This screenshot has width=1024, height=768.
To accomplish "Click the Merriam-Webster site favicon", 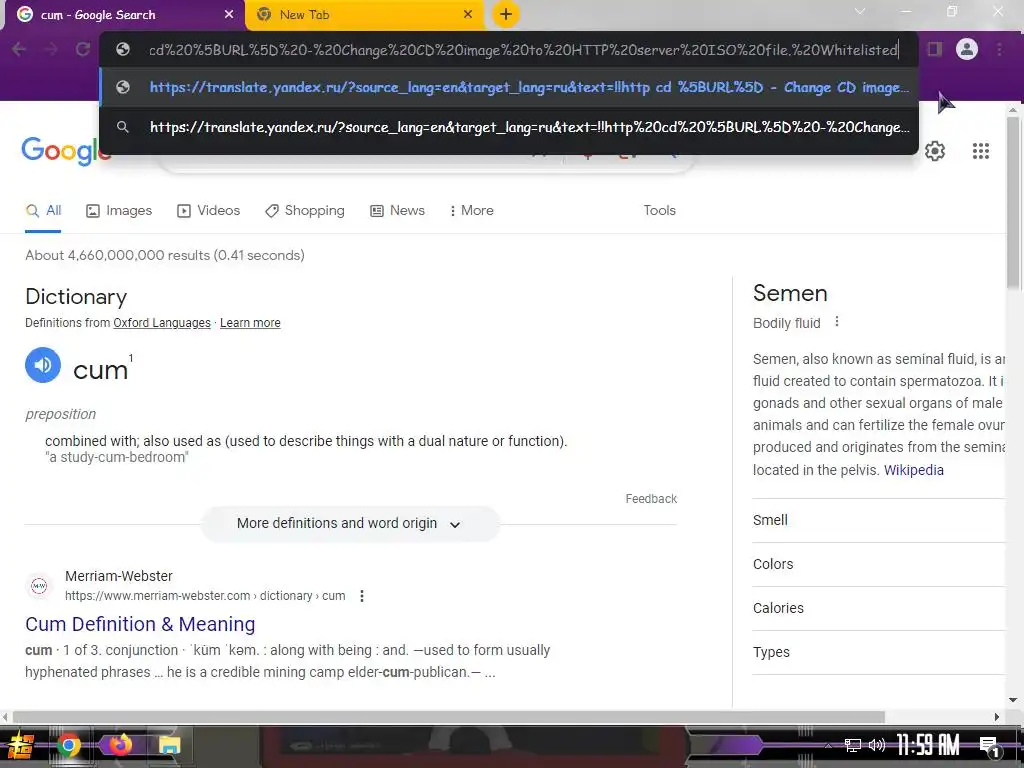I will point(39,586).
